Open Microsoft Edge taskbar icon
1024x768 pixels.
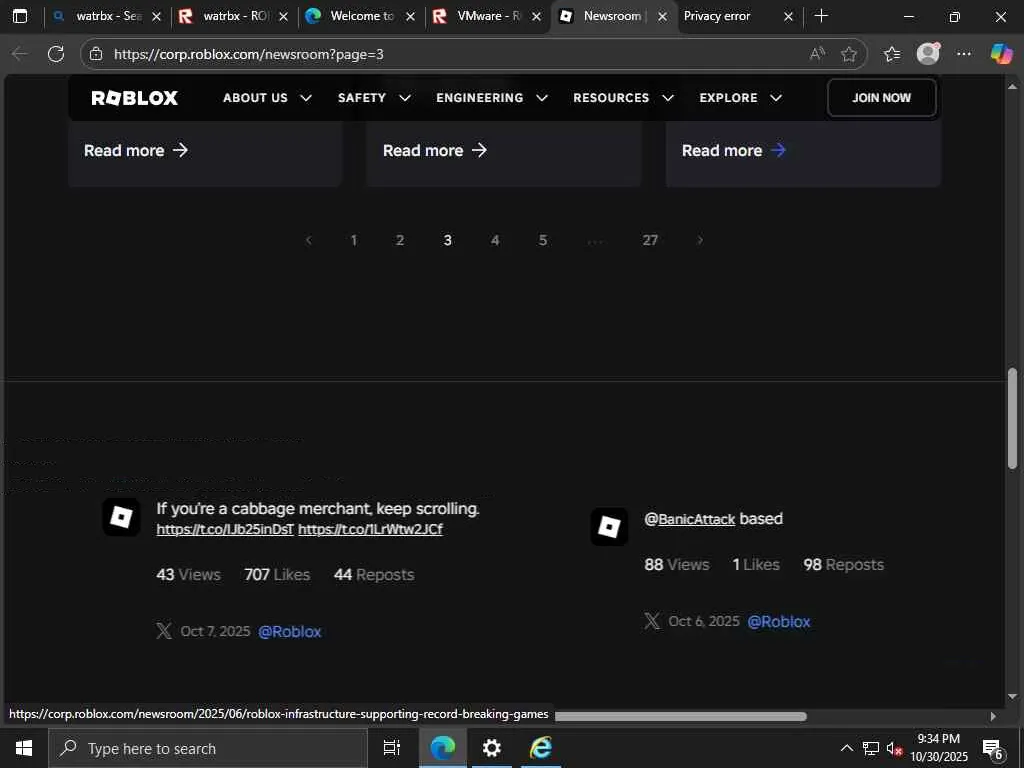(442, 748)
